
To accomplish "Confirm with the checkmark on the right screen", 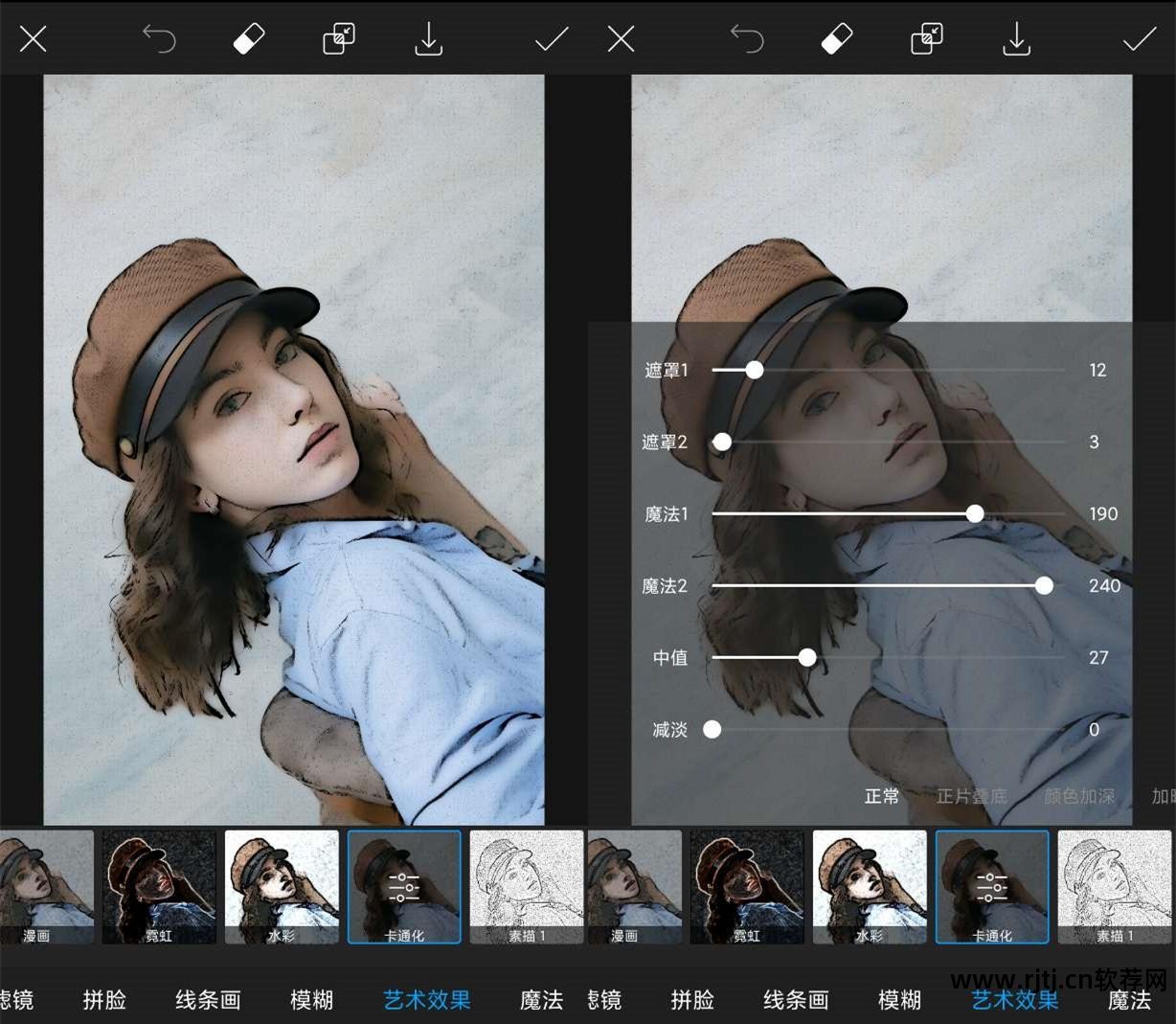I will [1139, 39].
